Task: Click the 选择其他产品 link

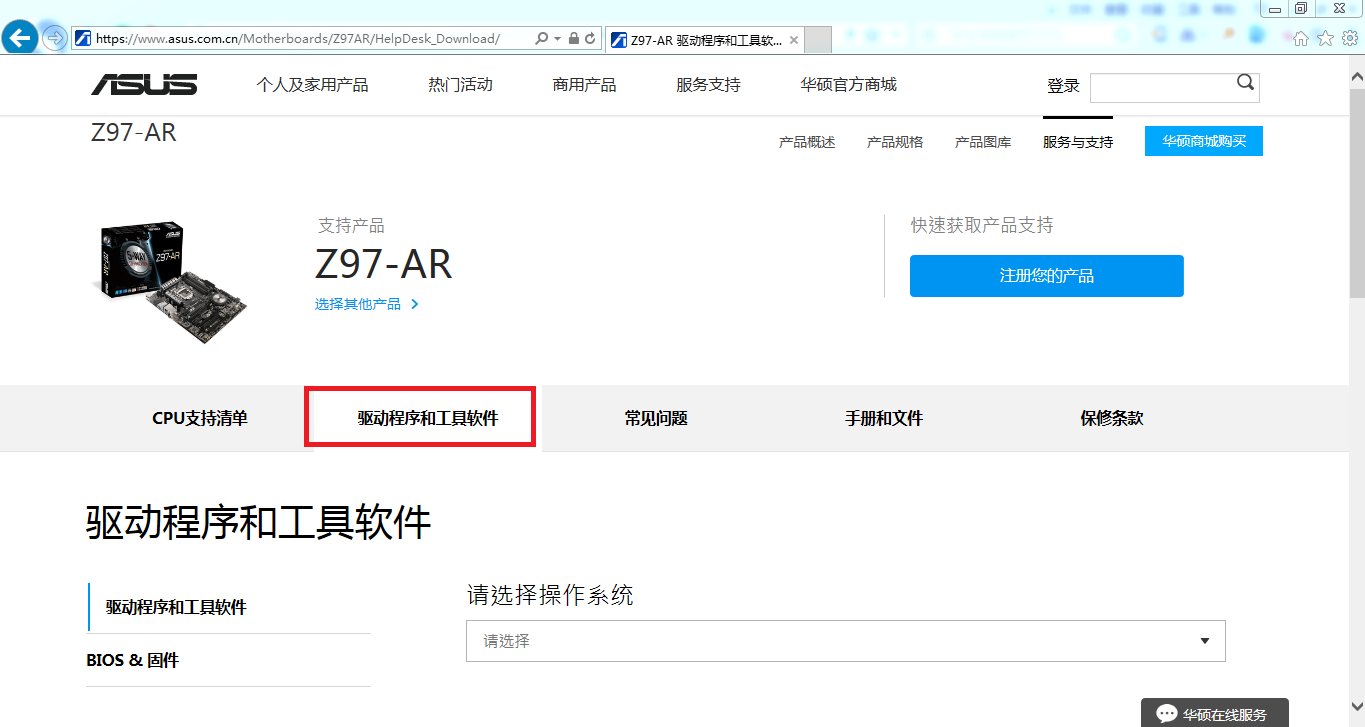Action: click(x=367, y=304)
